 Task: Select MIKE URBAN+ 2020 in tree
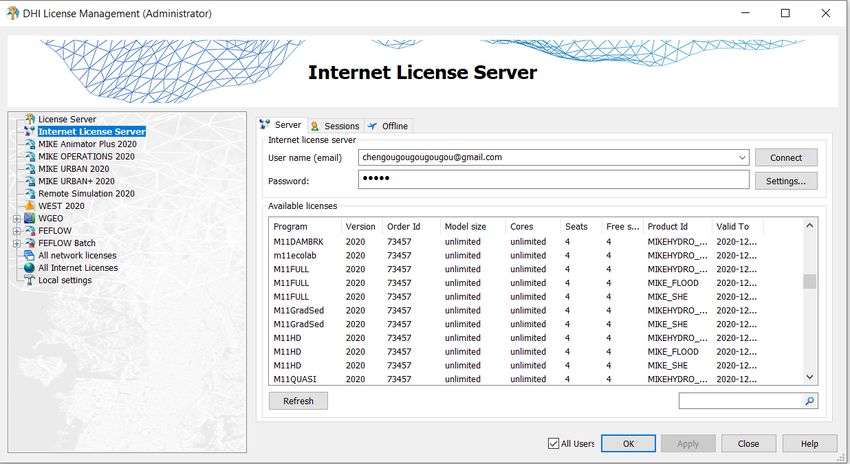pos(76,182)
